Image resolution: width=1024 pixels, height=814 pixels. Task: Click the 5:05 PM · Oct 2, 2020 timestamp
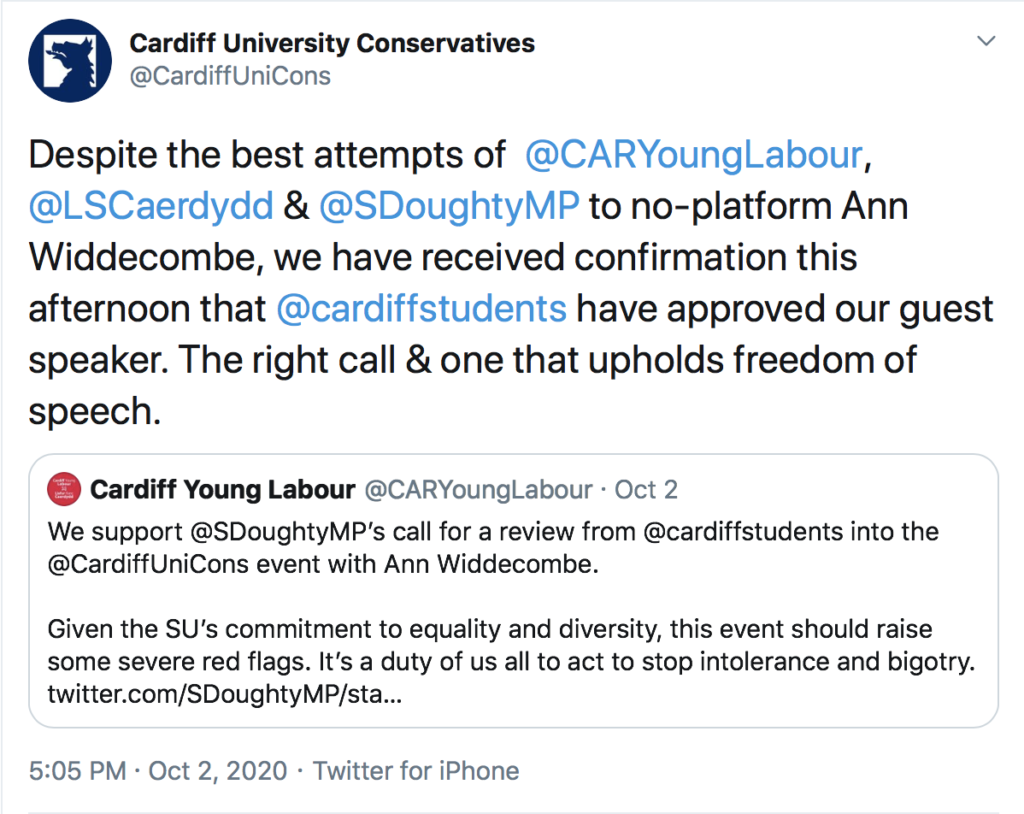click(x=158, y=771)
